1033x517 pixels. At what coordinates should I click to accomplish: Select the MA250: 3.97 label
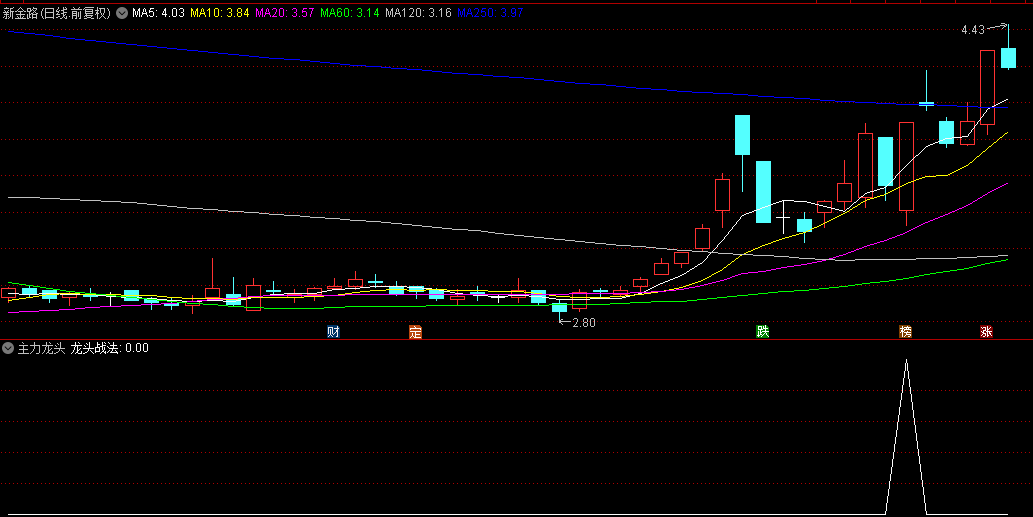(490, 13)
